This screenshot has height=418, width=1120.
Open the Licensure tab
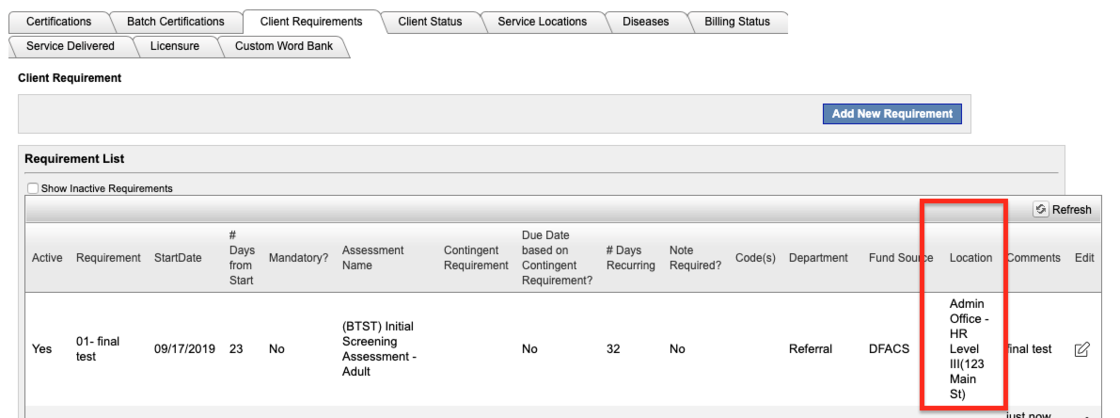tap(174, 46)
